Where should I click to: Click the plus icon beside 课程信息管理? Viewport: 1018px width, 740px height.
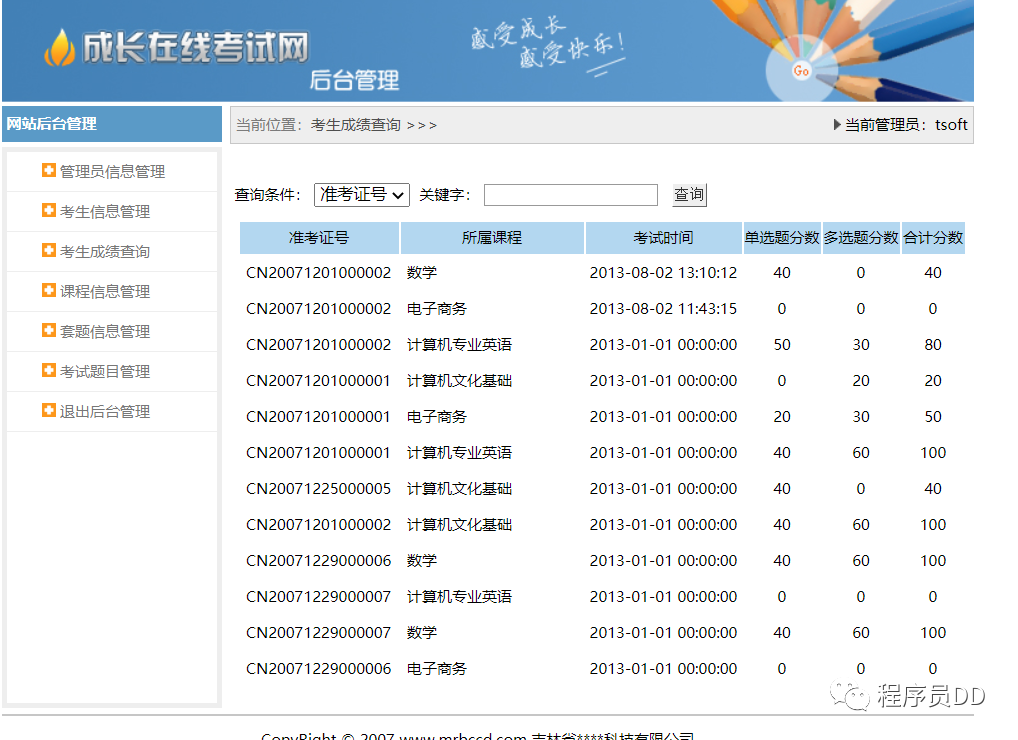(x=49, y=290)
